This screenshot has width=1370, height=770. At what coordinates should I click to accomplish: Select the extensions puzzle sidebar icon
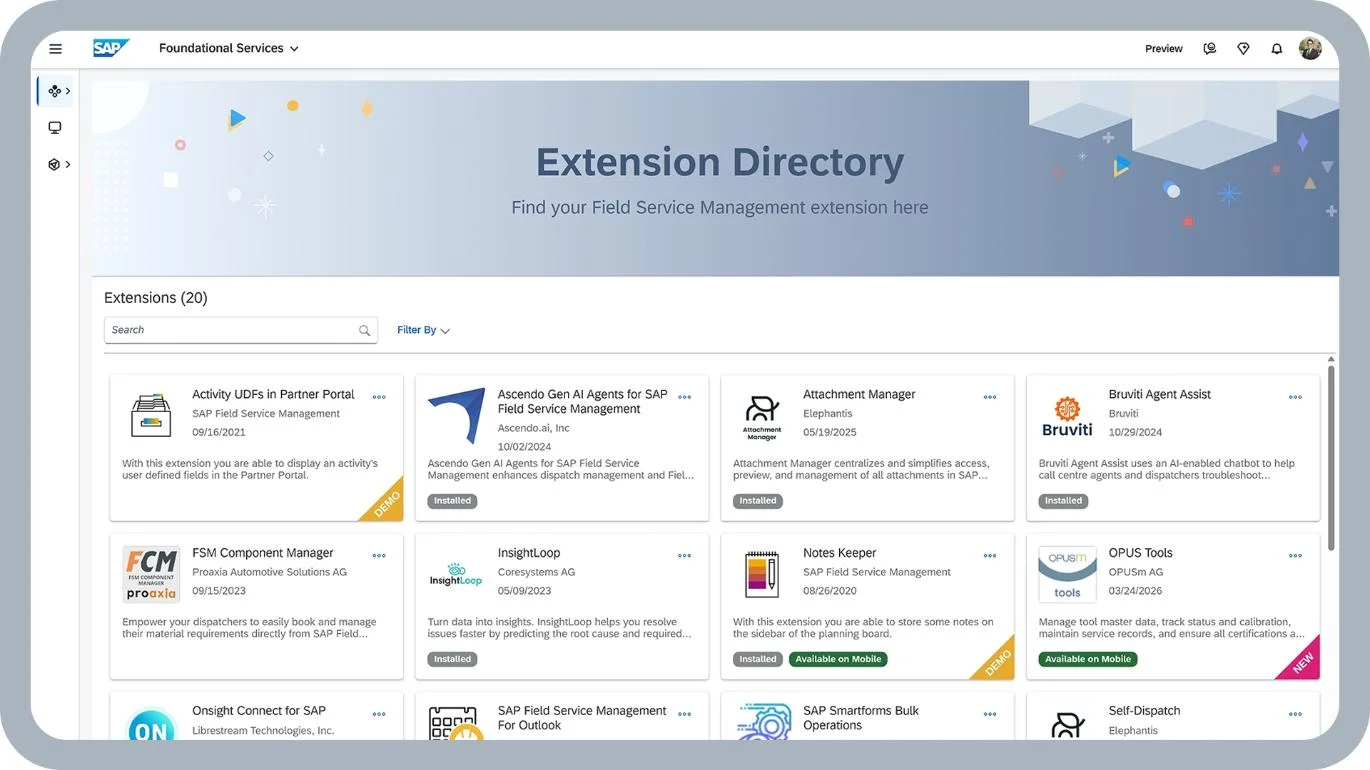coord(54,91)
